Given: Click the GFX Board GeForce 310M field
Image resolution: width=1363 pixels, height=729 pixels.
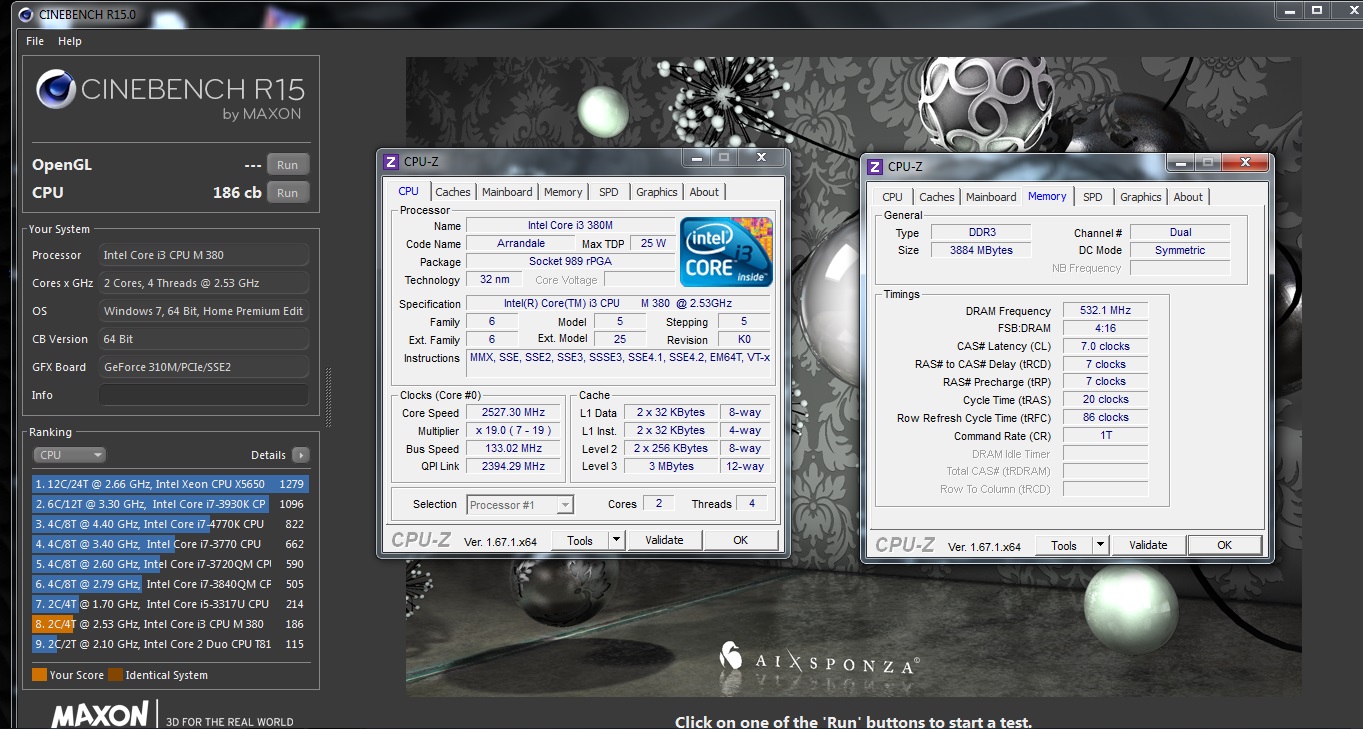Looking at the screenshot, I should pyautogui.click(x=203, y=367).
